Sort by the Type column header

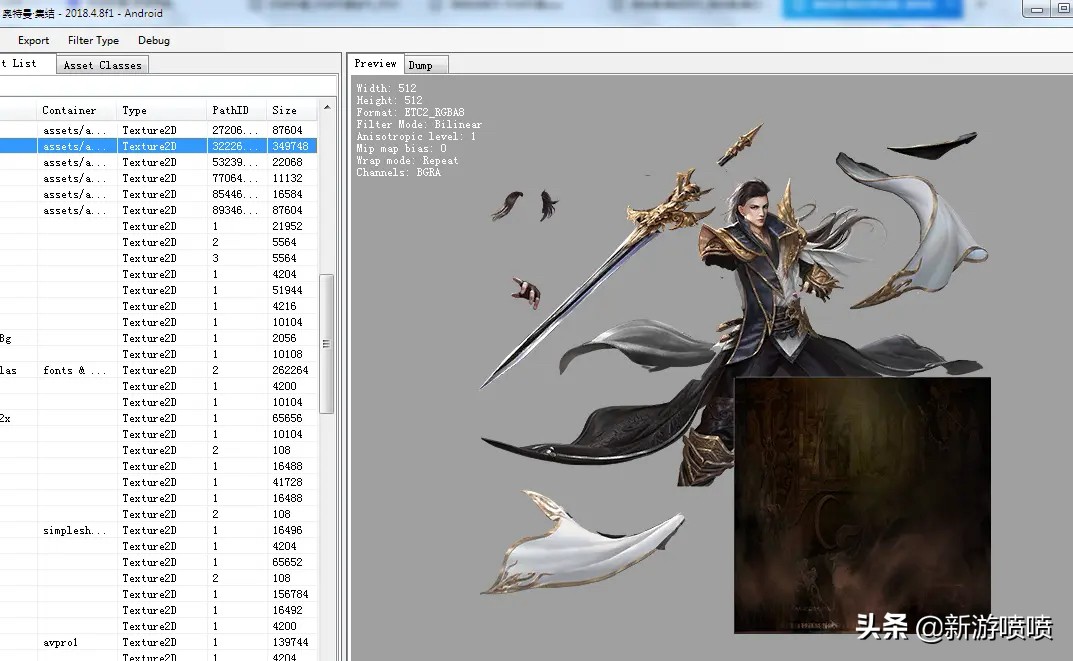162,110
